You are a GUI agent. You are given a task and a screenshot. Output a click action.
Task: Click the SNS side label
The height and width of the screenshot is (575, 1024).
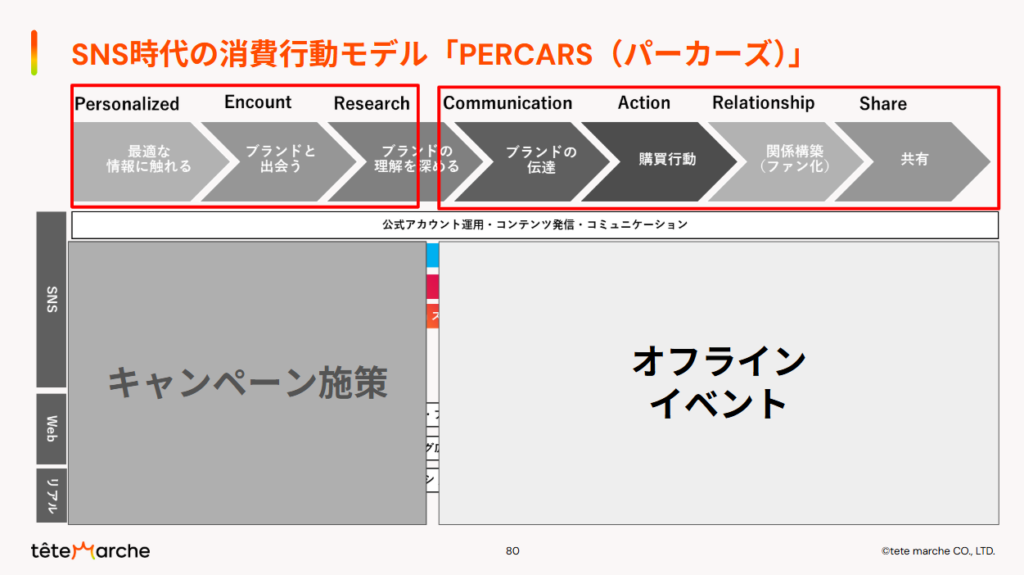[x=52, y=299]
